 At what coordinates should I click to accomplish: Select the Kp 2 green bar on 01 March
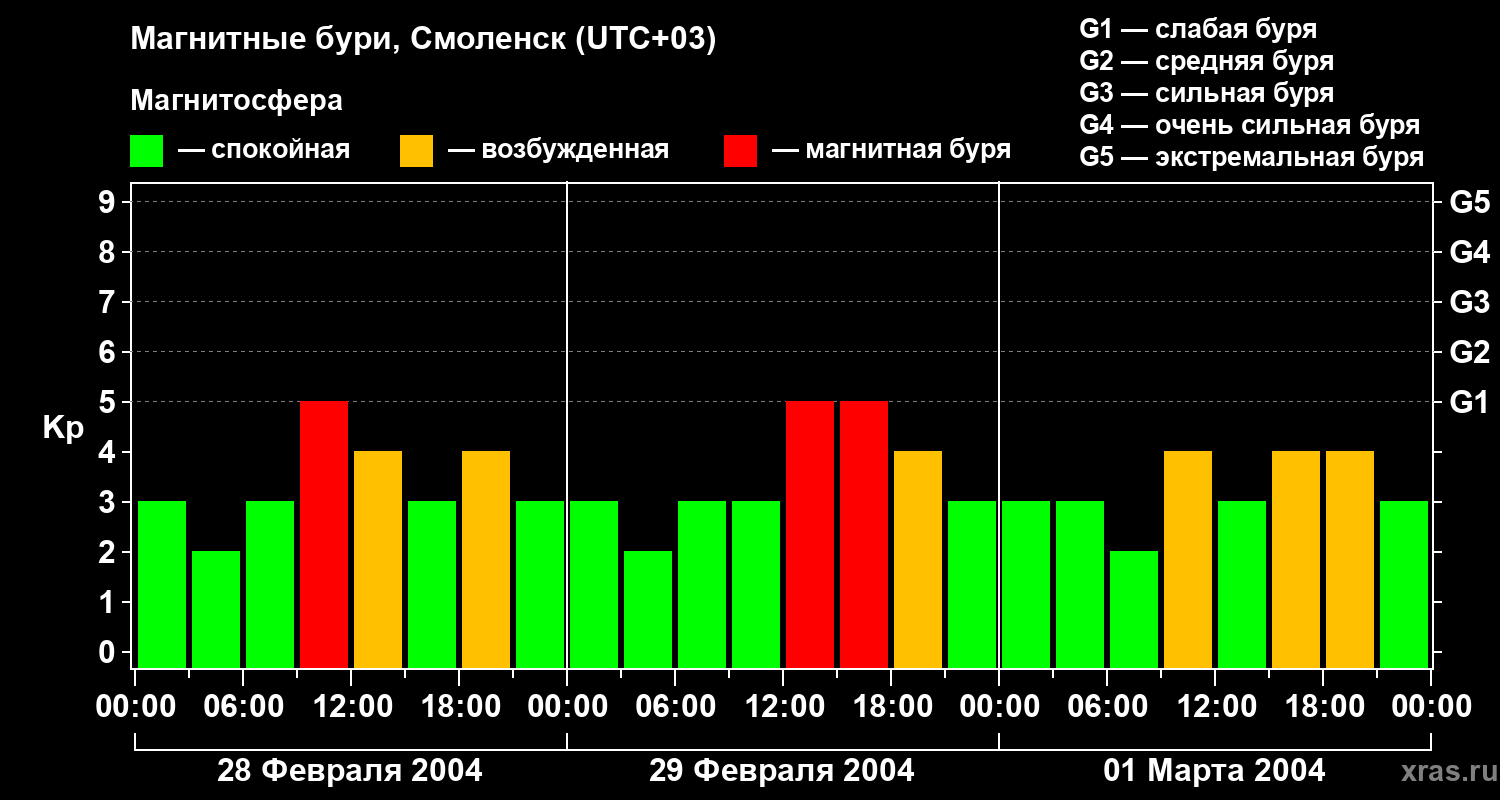pyautogui.click(x=1134, y=610)
